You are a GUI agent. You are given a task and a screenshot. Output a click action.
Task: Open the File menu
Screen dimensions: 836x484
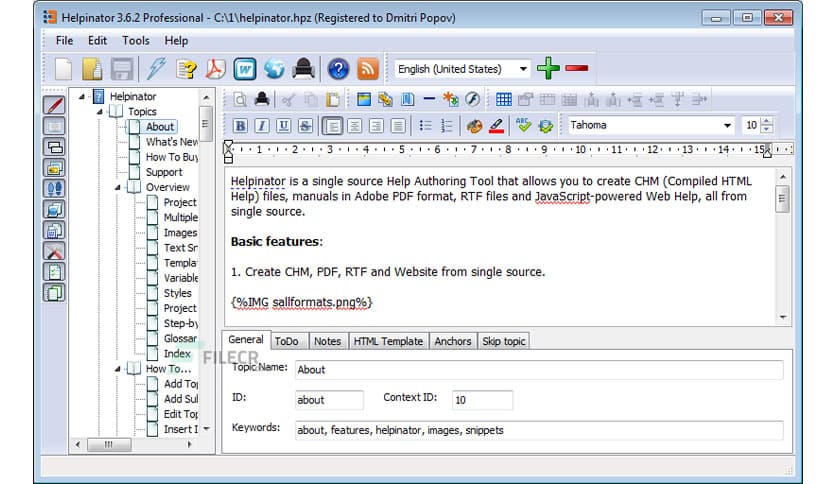tap(65, 41)
